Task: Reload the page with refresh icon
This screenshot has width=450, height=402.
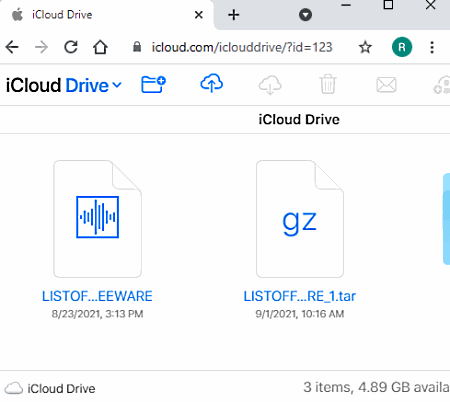Action: pyautogui.click(x=71, y=47)
